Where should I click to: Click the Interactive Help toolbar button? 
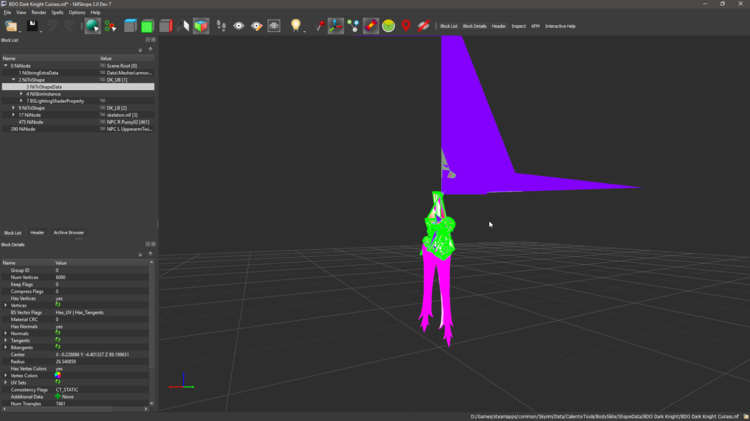pos(560,26)
